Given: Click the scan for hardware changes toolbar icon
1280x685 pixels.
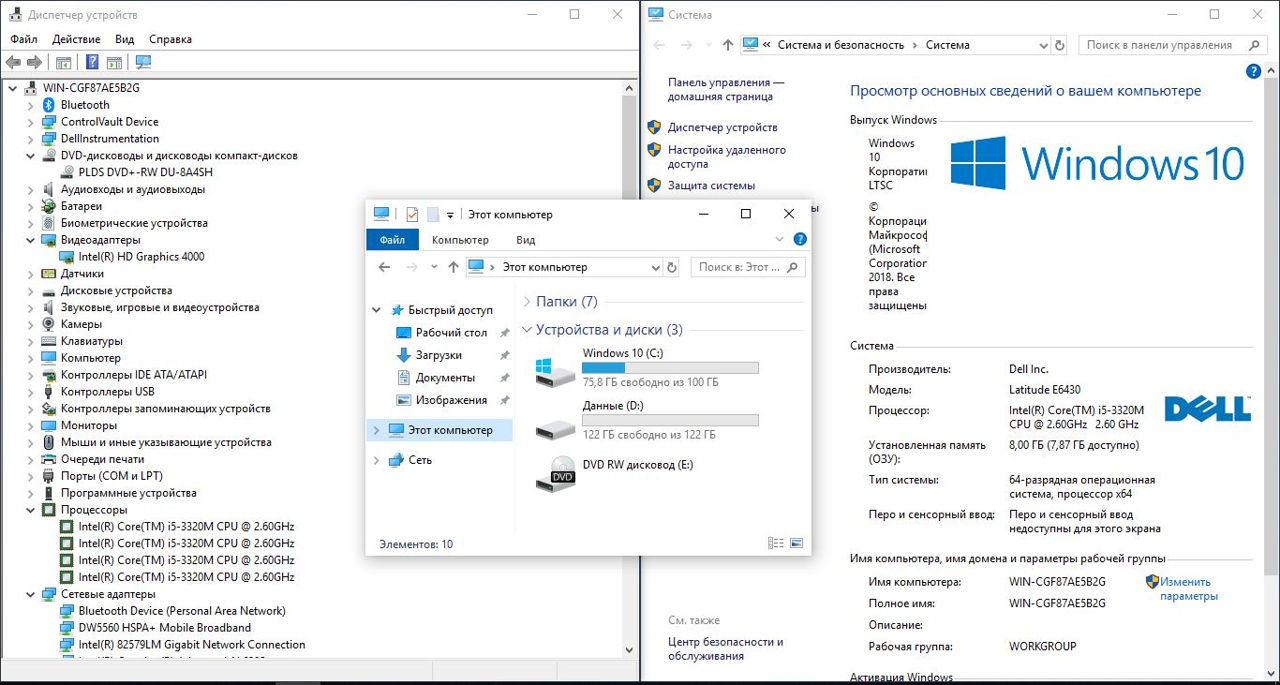Looking at the screenshot, I should pyautogui.click(x=143, y=62).
